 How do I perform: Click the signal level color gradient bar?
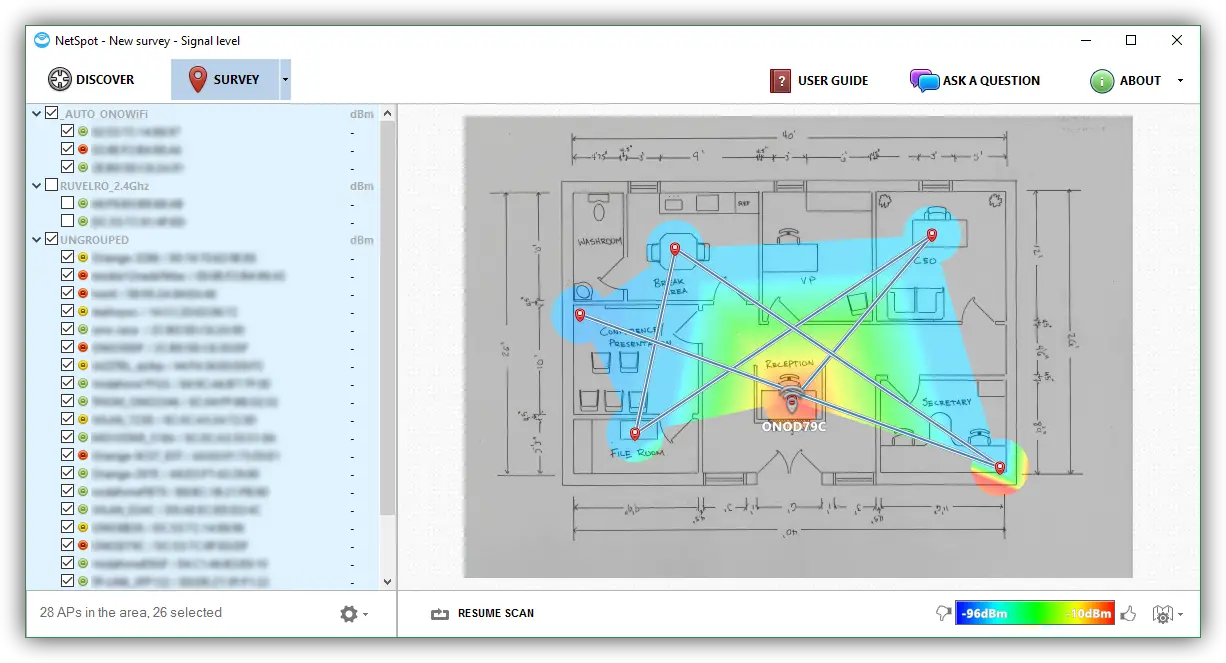[x=1034, y=613]
